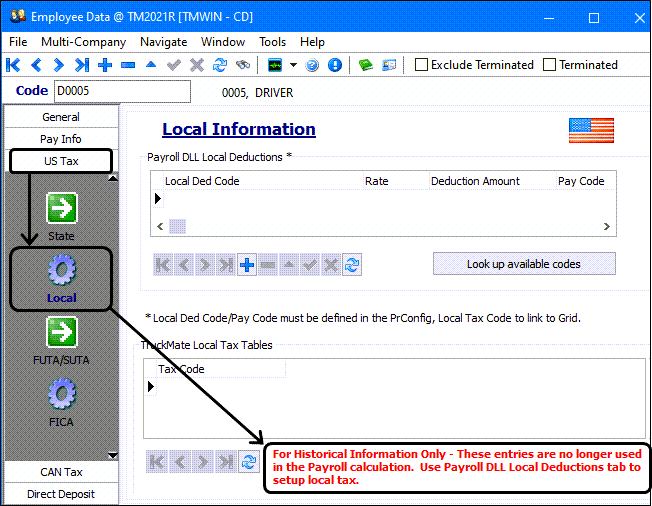The width and height of the screenshot is (652, 506).
Task: Go to first employee record in toolbar
Action: (x=13, y=65)
